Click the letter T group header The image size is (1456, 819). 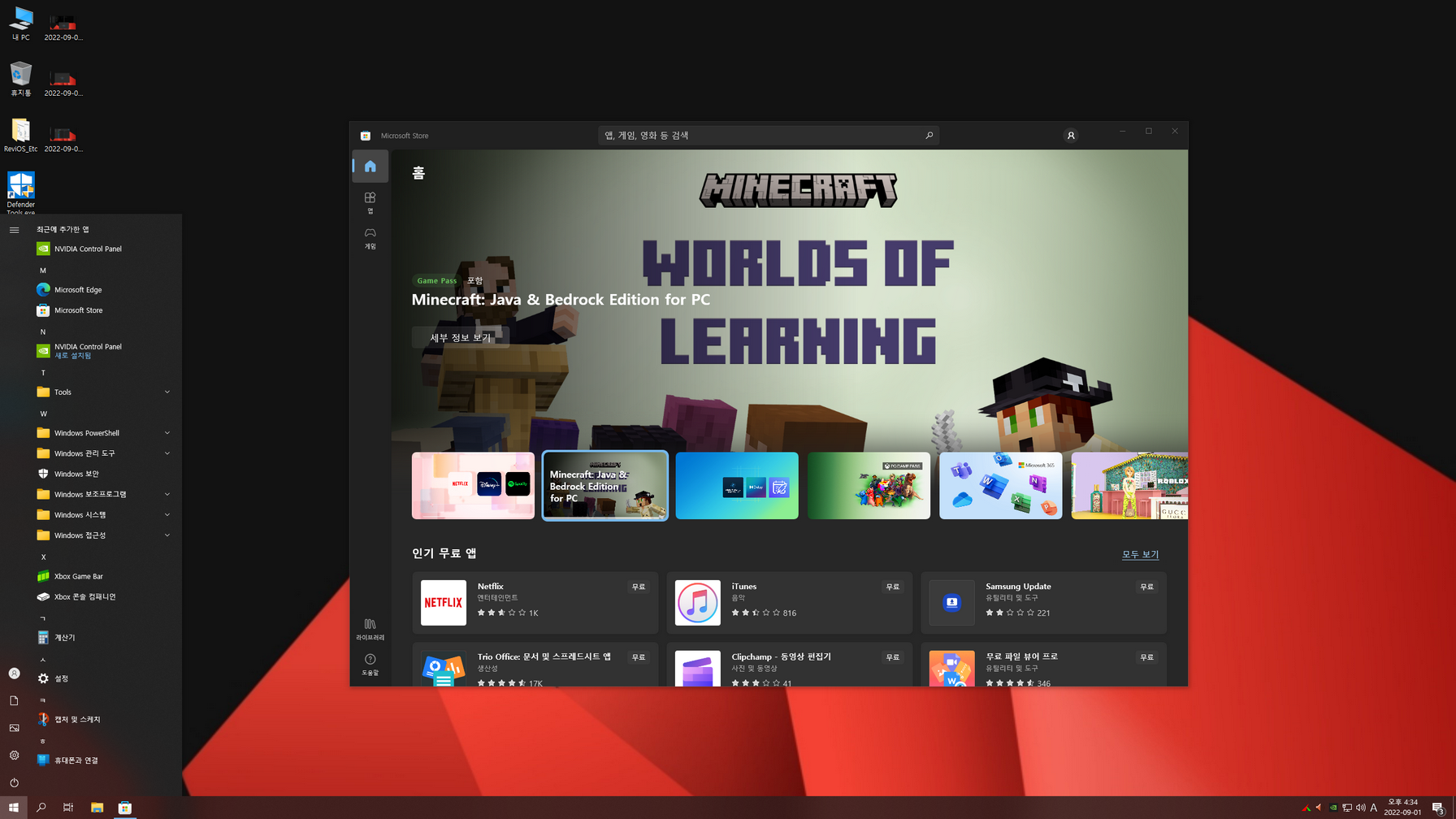coord(43,372)
